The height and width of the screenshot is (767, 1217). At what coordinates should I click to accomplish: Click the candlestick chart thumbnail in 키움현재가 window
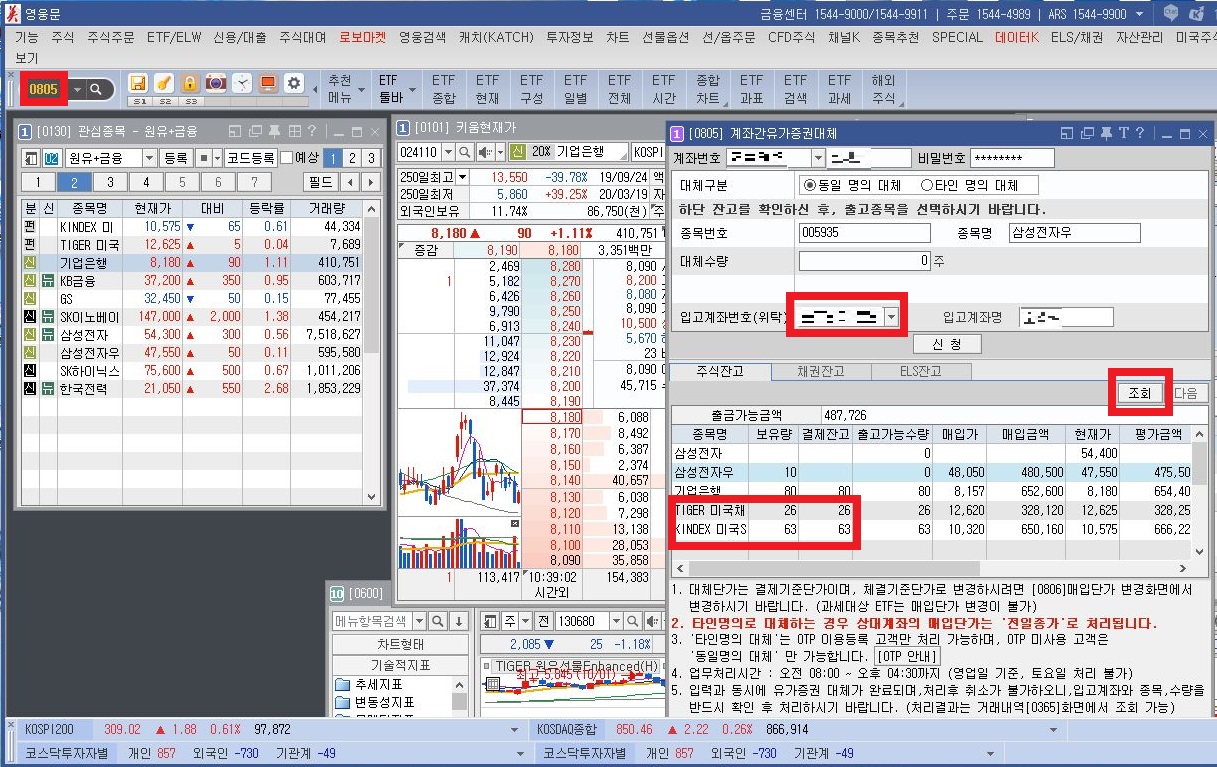[x=458, y=462]
